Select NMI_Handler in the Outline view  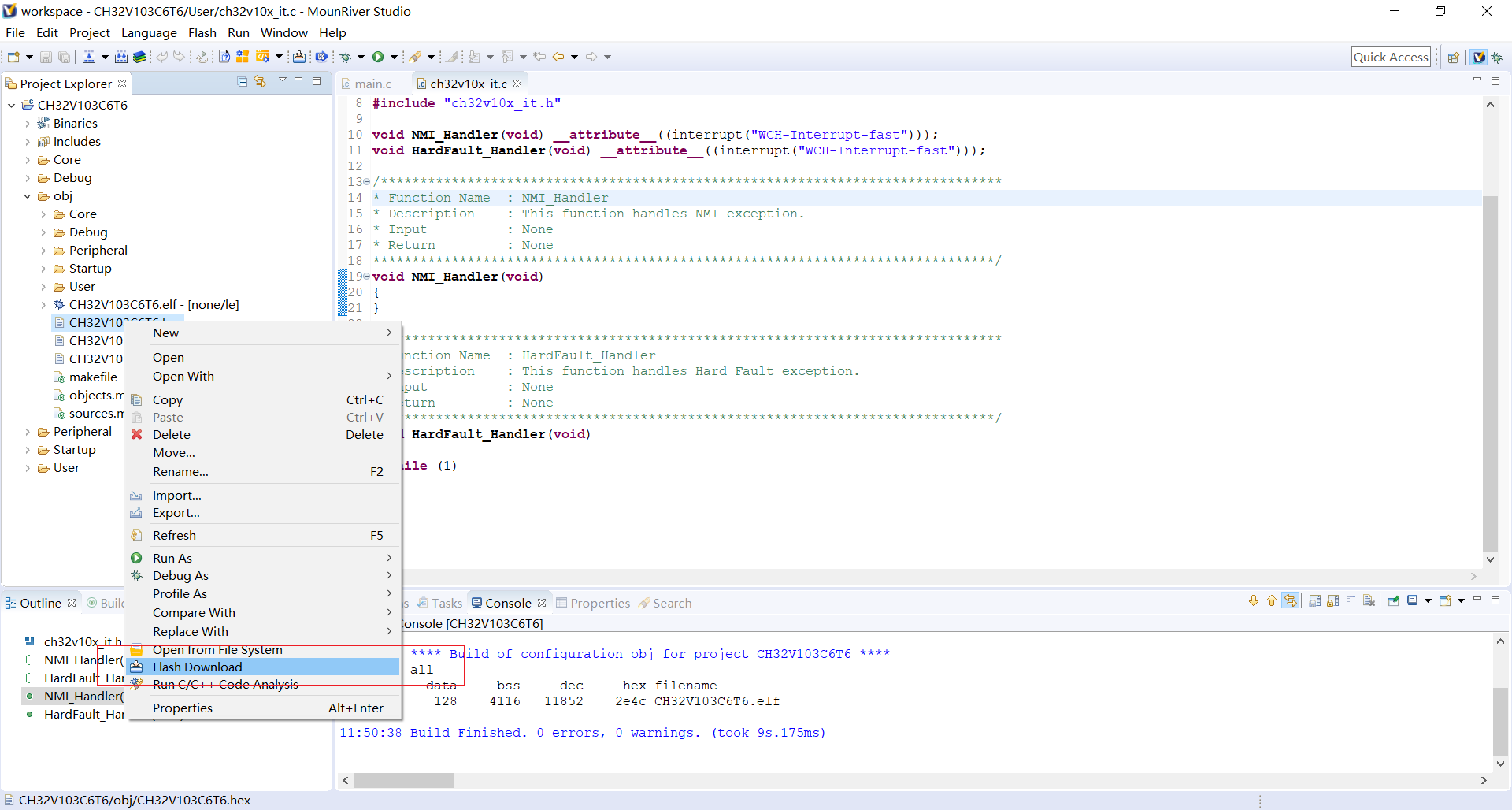79,696
